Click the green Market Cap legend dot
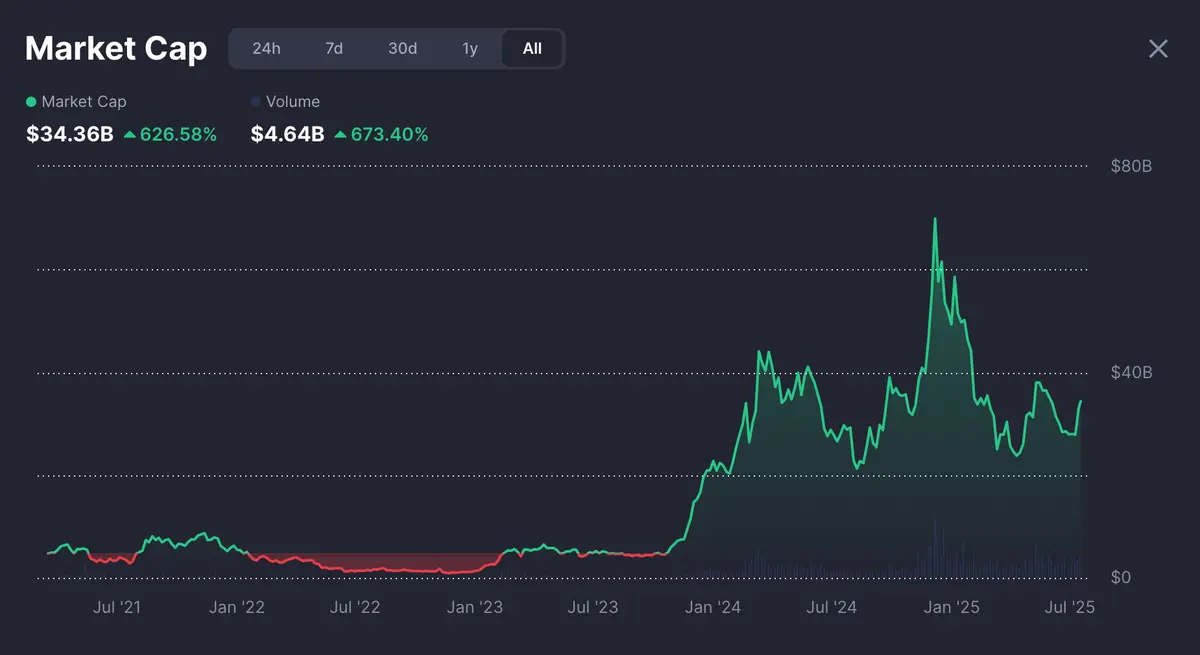 tap(31, 101)
